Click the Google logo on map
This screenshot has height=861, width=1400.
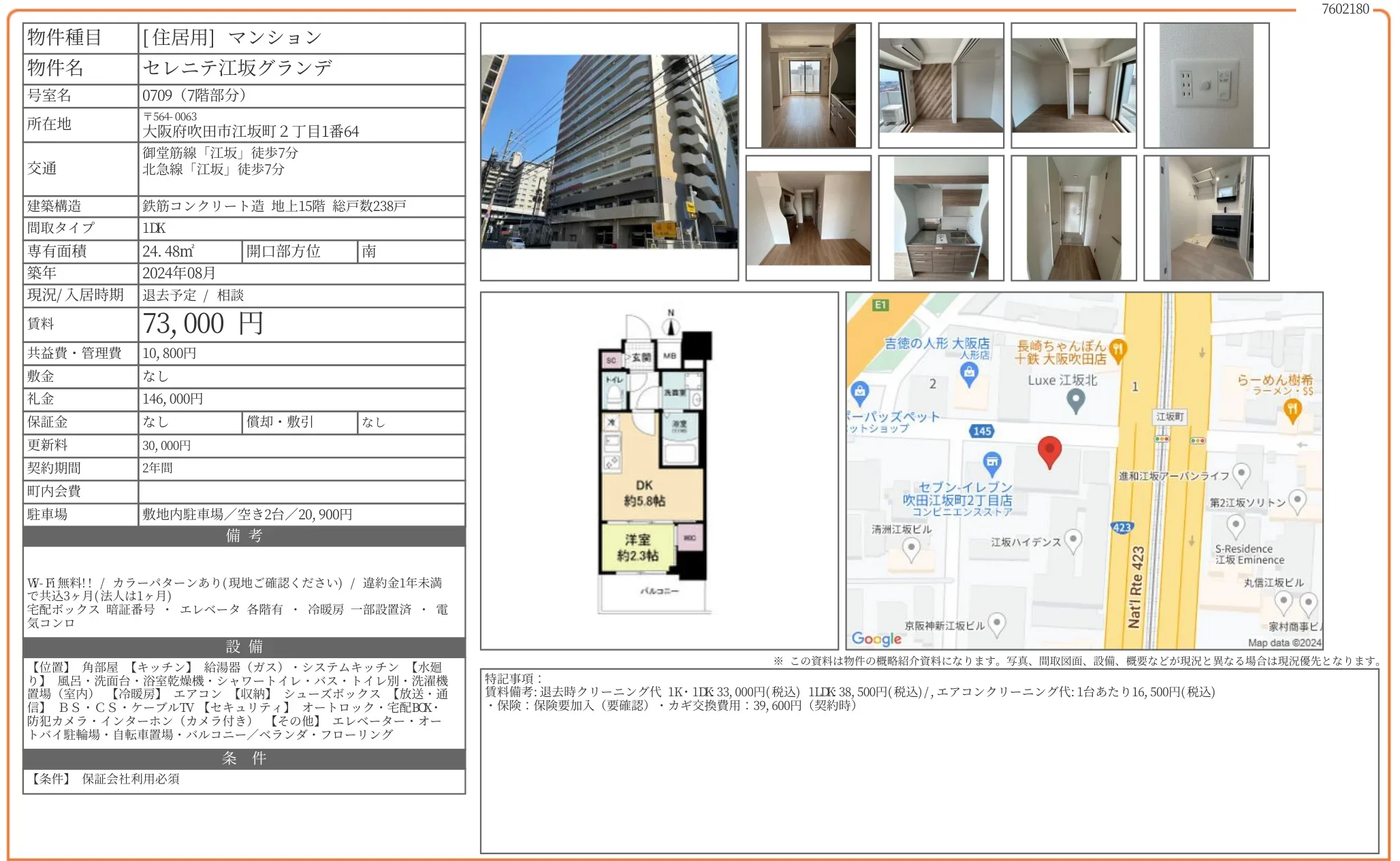pos(876,638)
